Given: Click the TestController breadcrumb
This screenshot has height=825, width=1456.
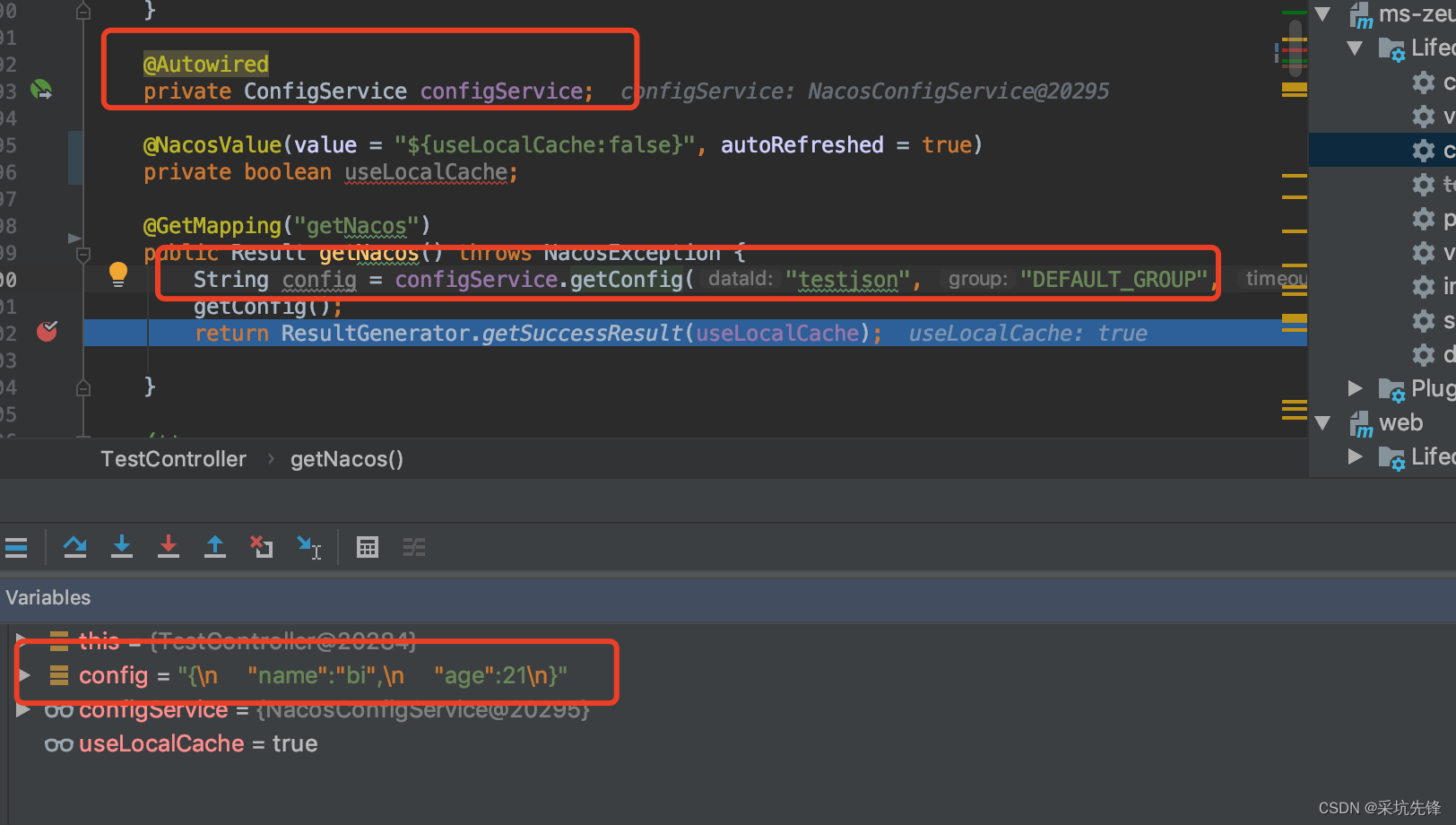Looking at the screenshot, I should click(173, 459).
